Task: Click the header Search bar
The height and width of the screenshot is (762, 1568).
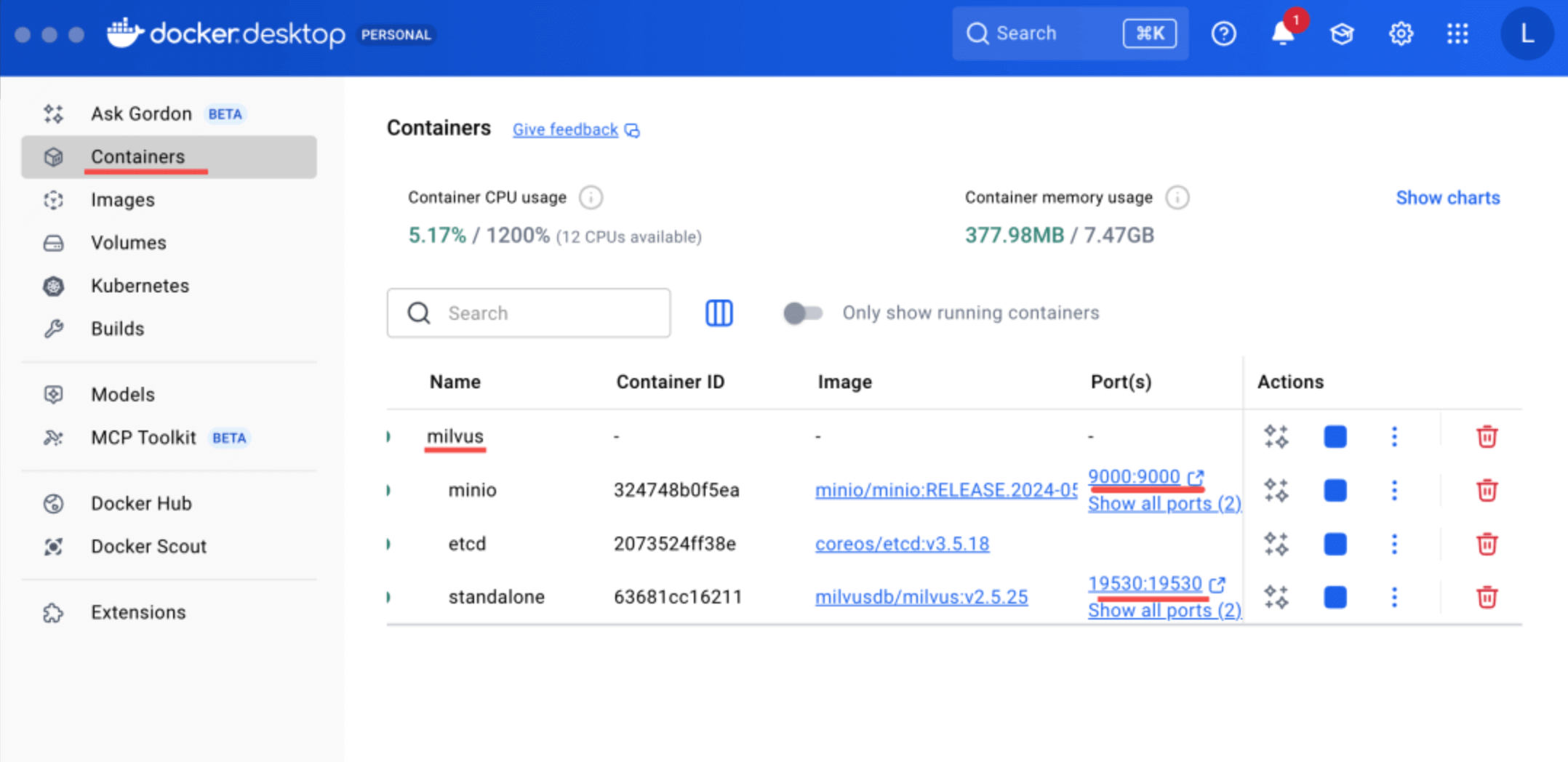Action: point(1071,33)
